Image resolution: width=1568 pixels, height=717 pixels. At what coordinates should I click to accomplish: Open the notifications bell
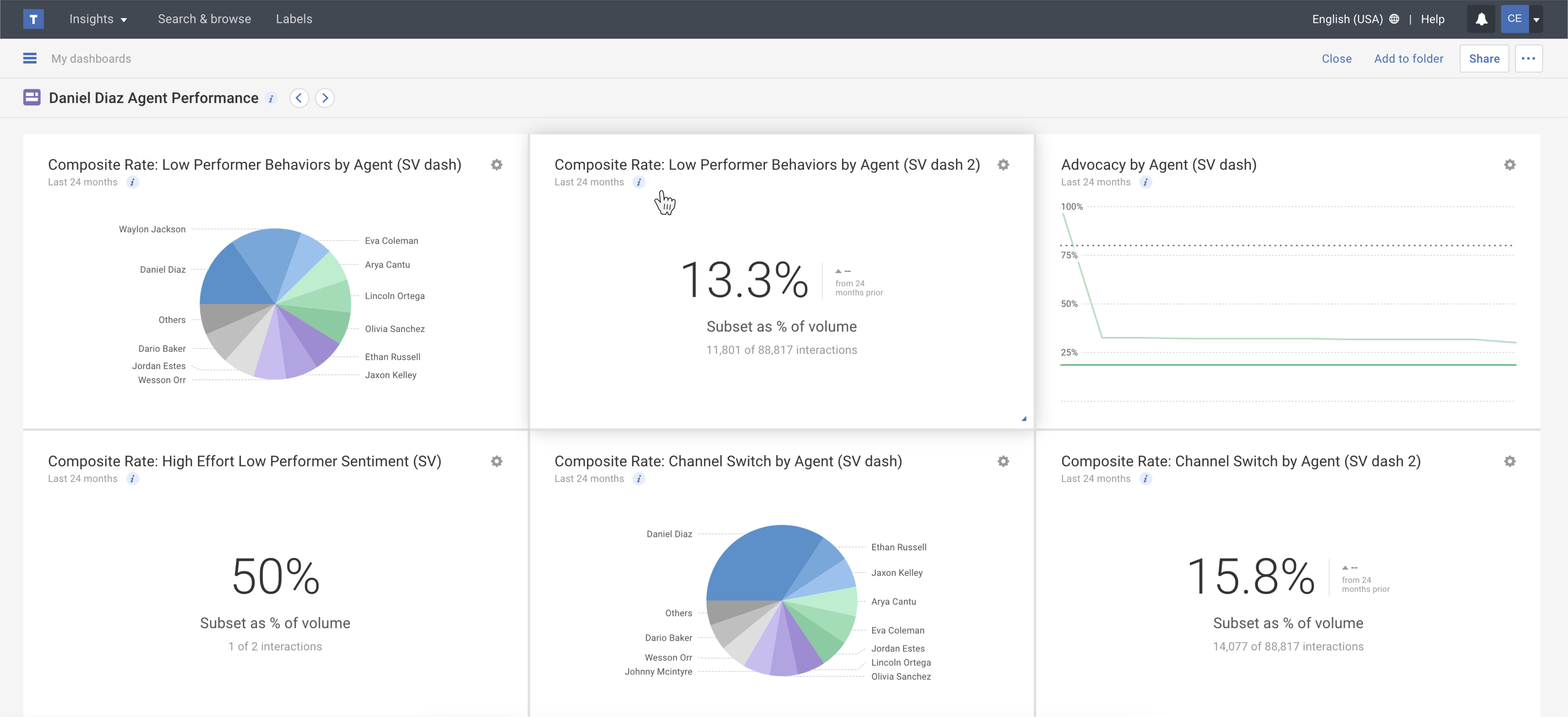point(1481,19)
